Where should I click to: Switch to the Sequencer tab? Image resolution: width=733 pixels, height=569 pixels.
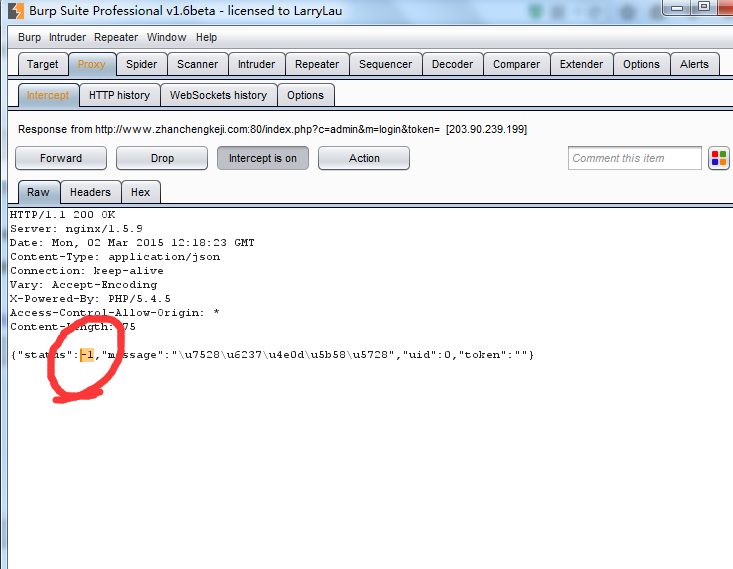386,64
